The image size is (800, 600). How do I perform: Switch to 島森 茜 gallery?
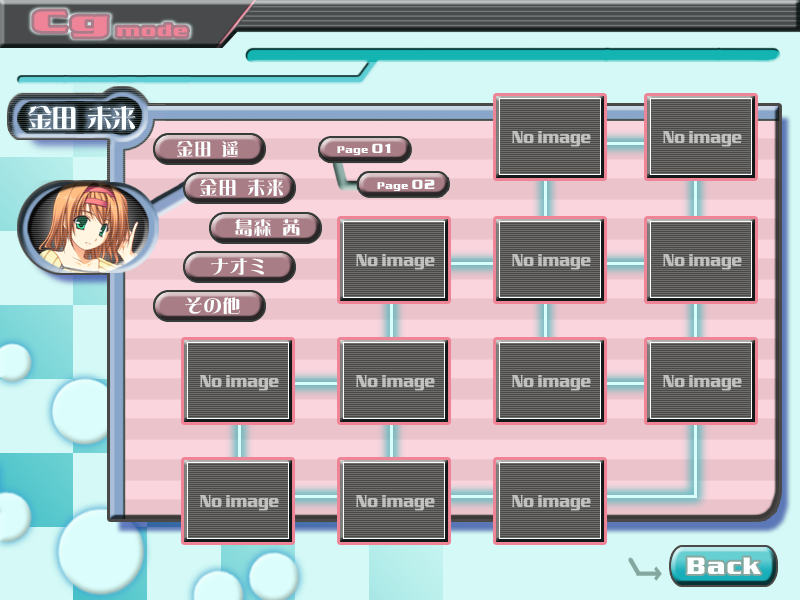click(265, 227)
